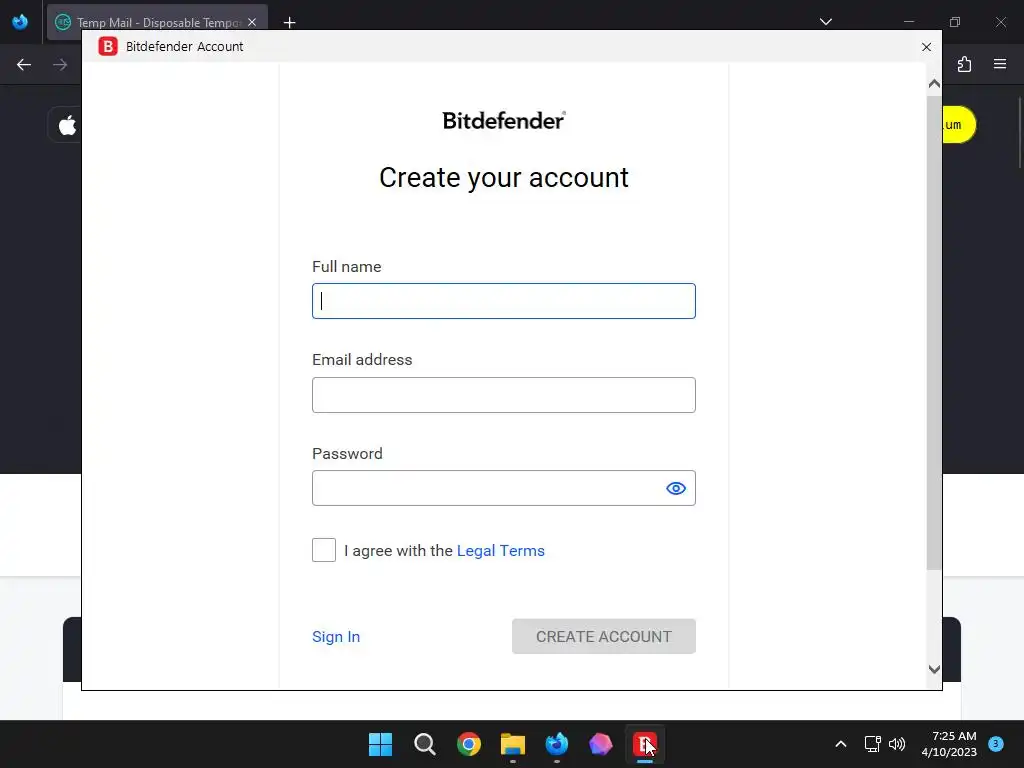Viewport: 1024px width, 768px height.
Task: Open the purple gem app in taskbar
Action: coord(601,744)
